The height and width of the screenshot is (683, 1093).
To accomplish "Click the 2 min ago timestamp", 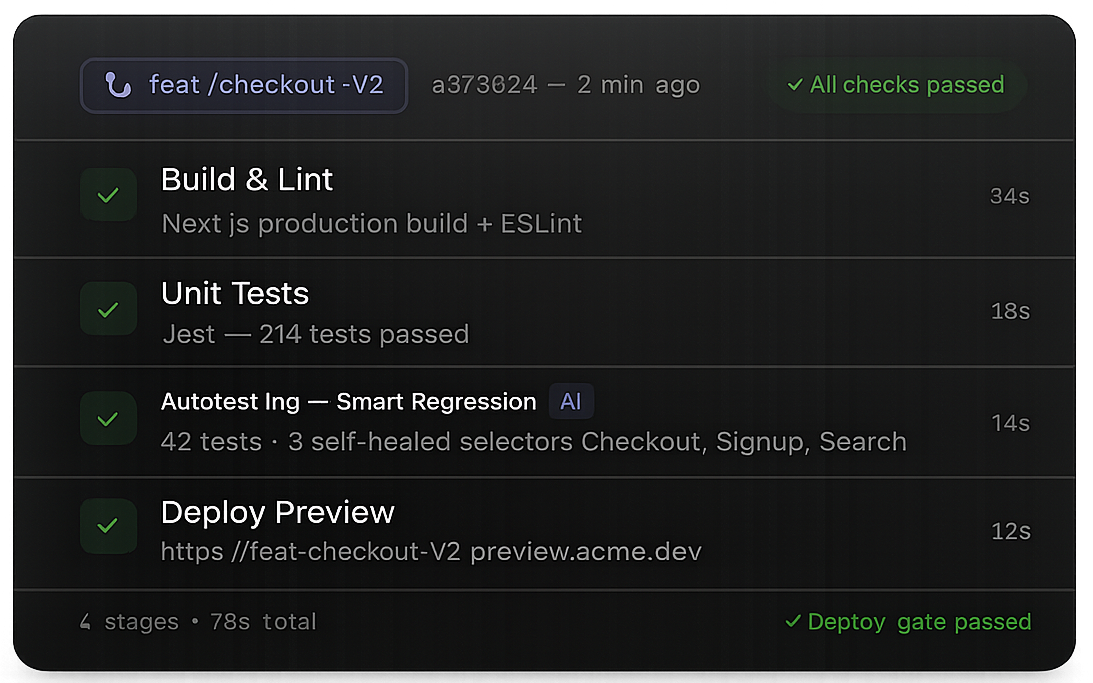I will click(638, 84).
